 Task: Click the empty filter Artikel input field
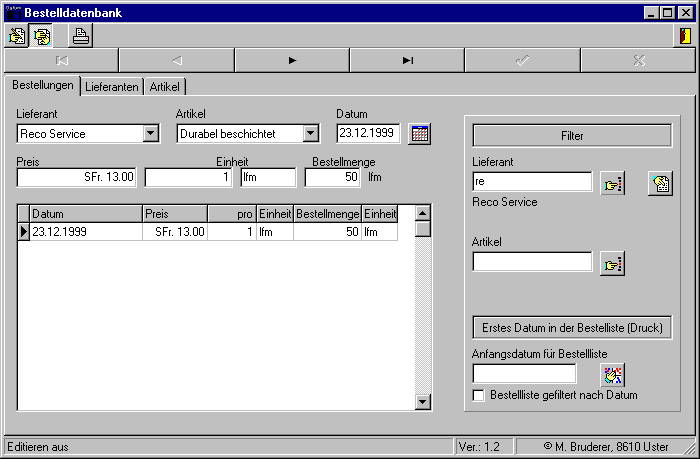(532, 262)
